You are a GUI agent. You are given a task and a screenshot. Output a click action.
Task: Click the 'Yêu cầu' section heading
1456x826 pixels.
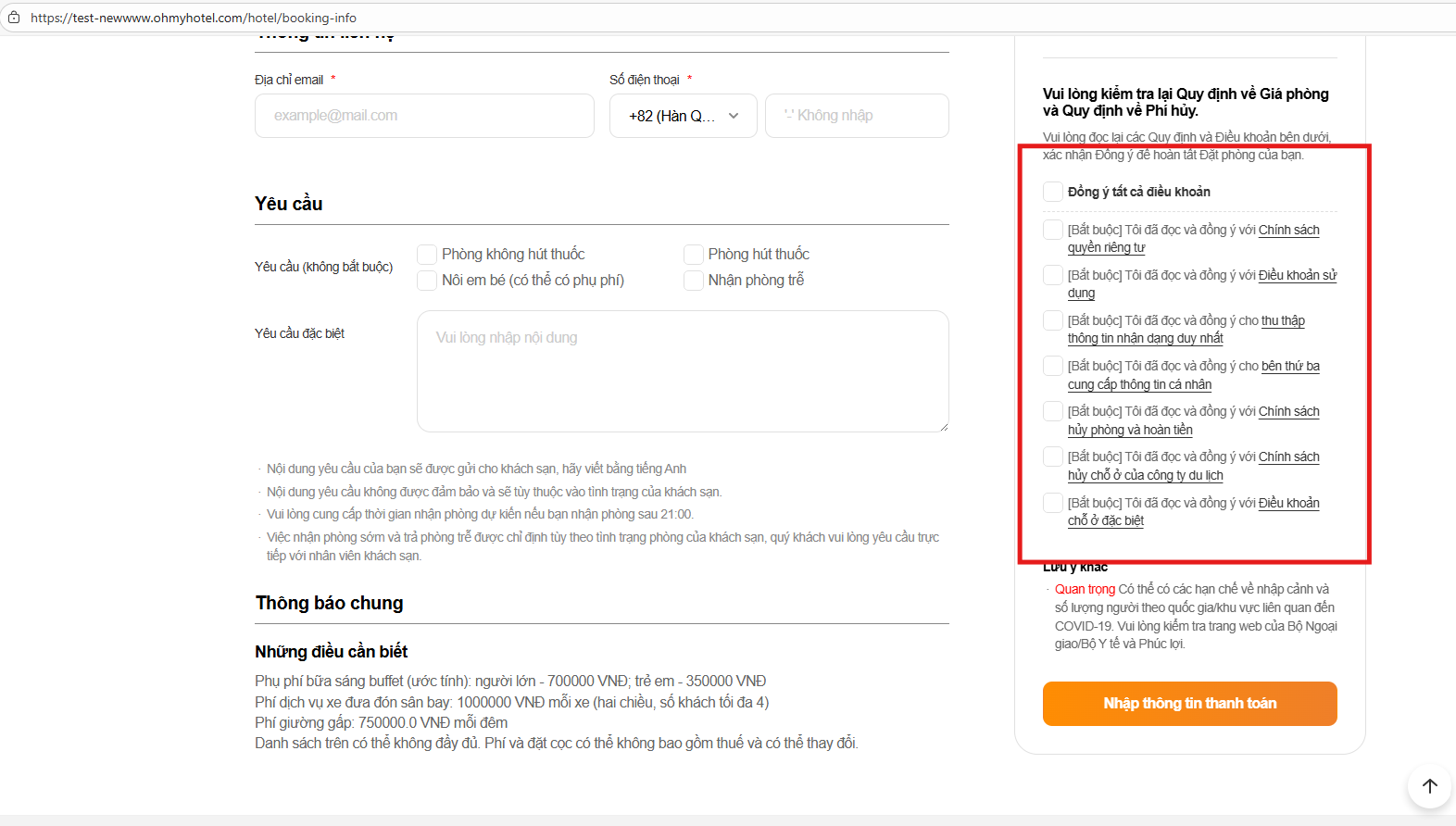pyautogui.click(x=288, y=204)
